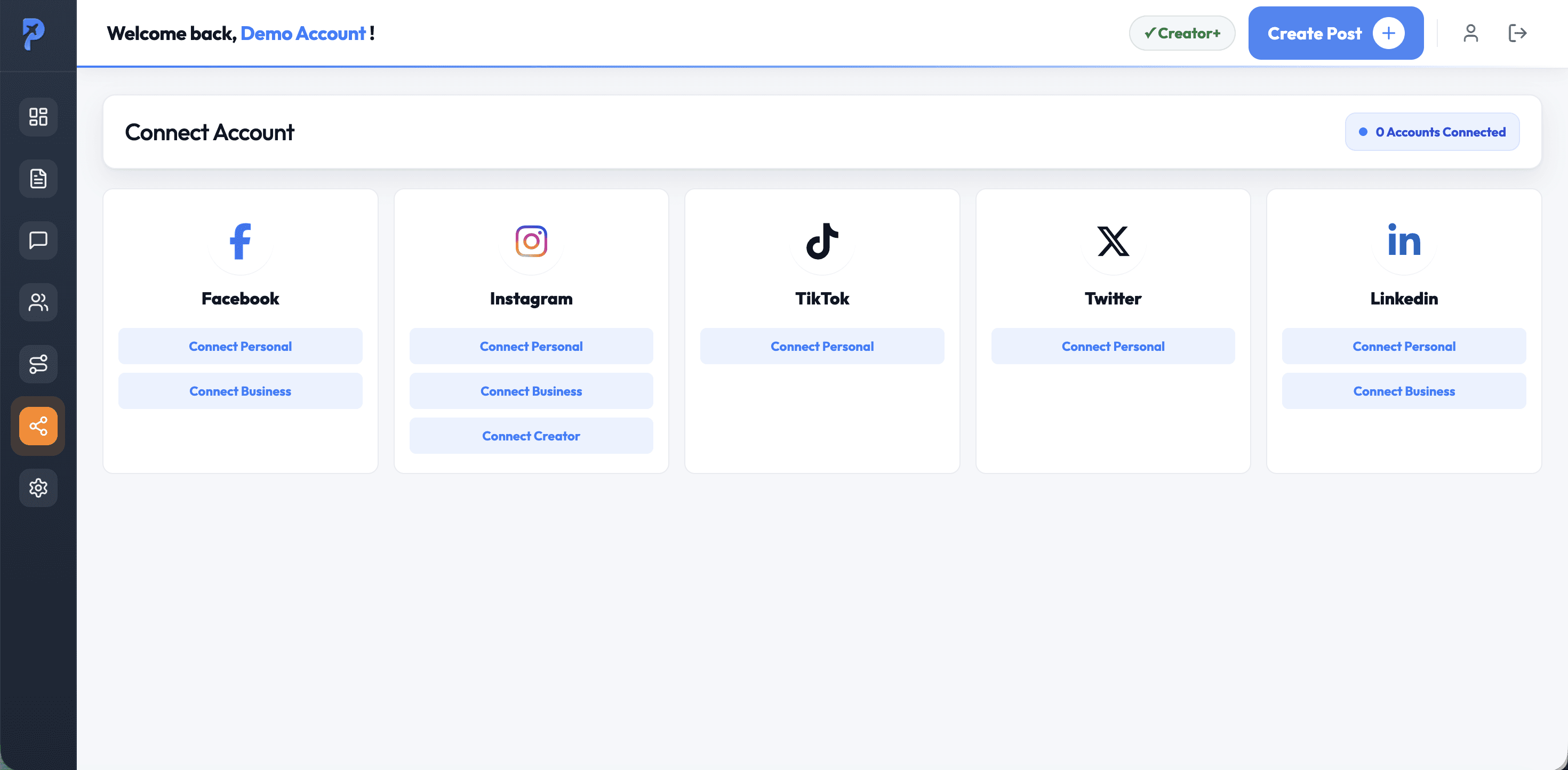Image resolution: width=1568 pixels, height=770 pixels.
Task: Connect a Facebook business account
Action: pos(241,391)
